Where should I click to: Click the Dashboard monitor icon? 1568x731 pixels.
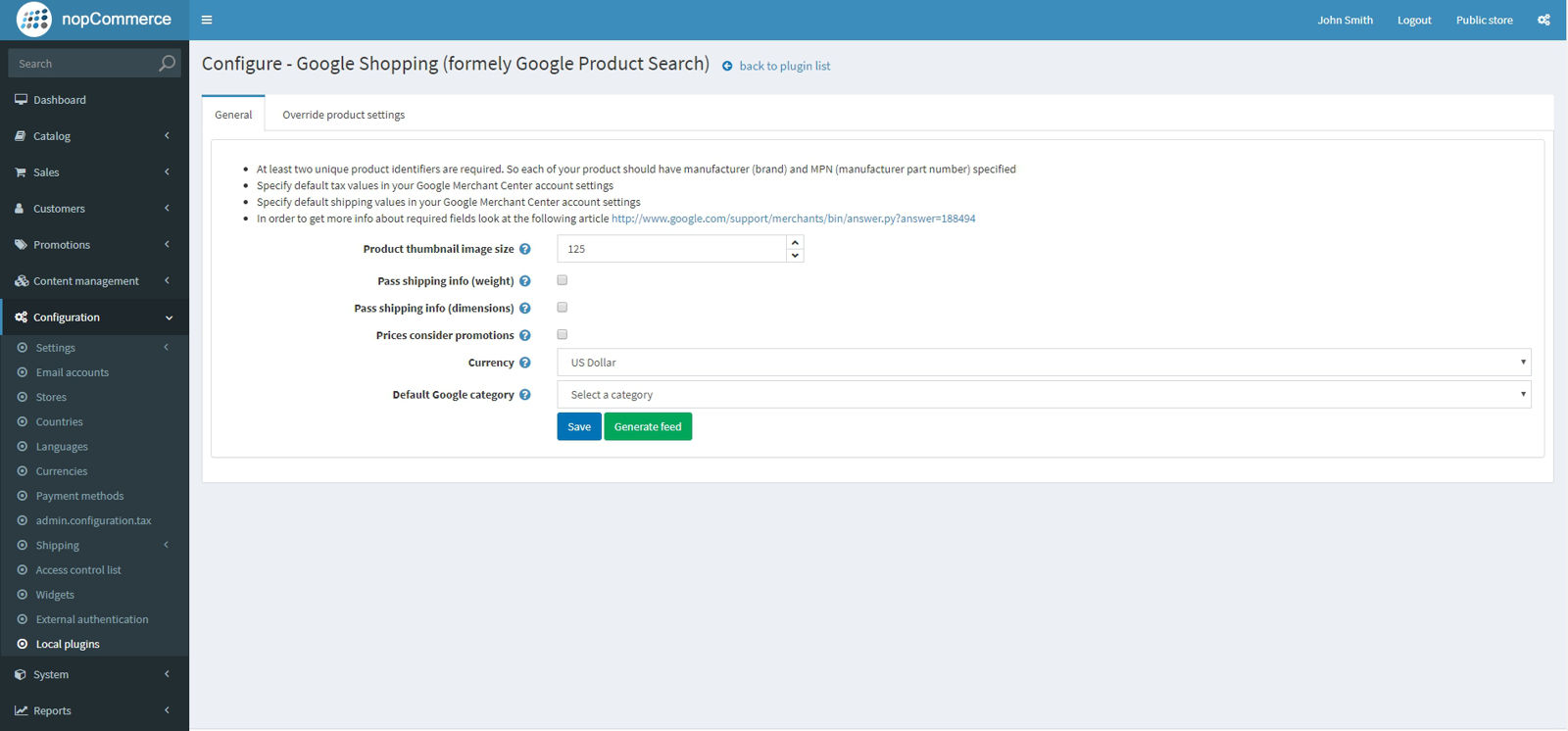pos(21,100)
